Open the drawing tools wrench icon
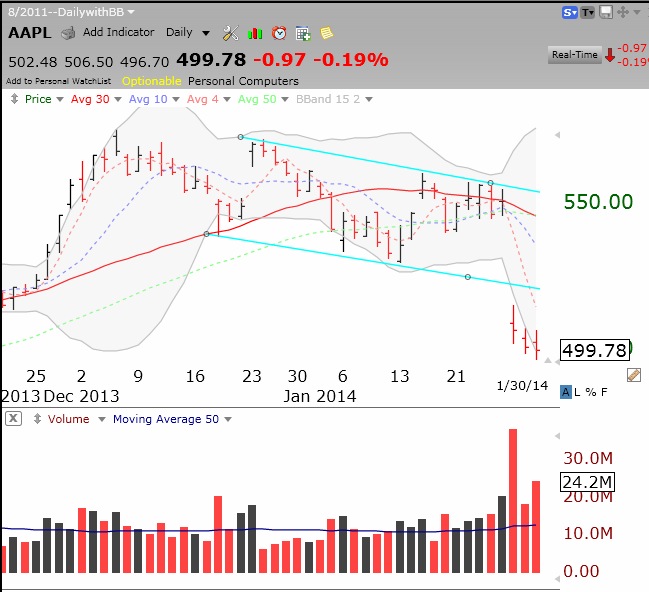649x592 pixels. click(231, 33)
